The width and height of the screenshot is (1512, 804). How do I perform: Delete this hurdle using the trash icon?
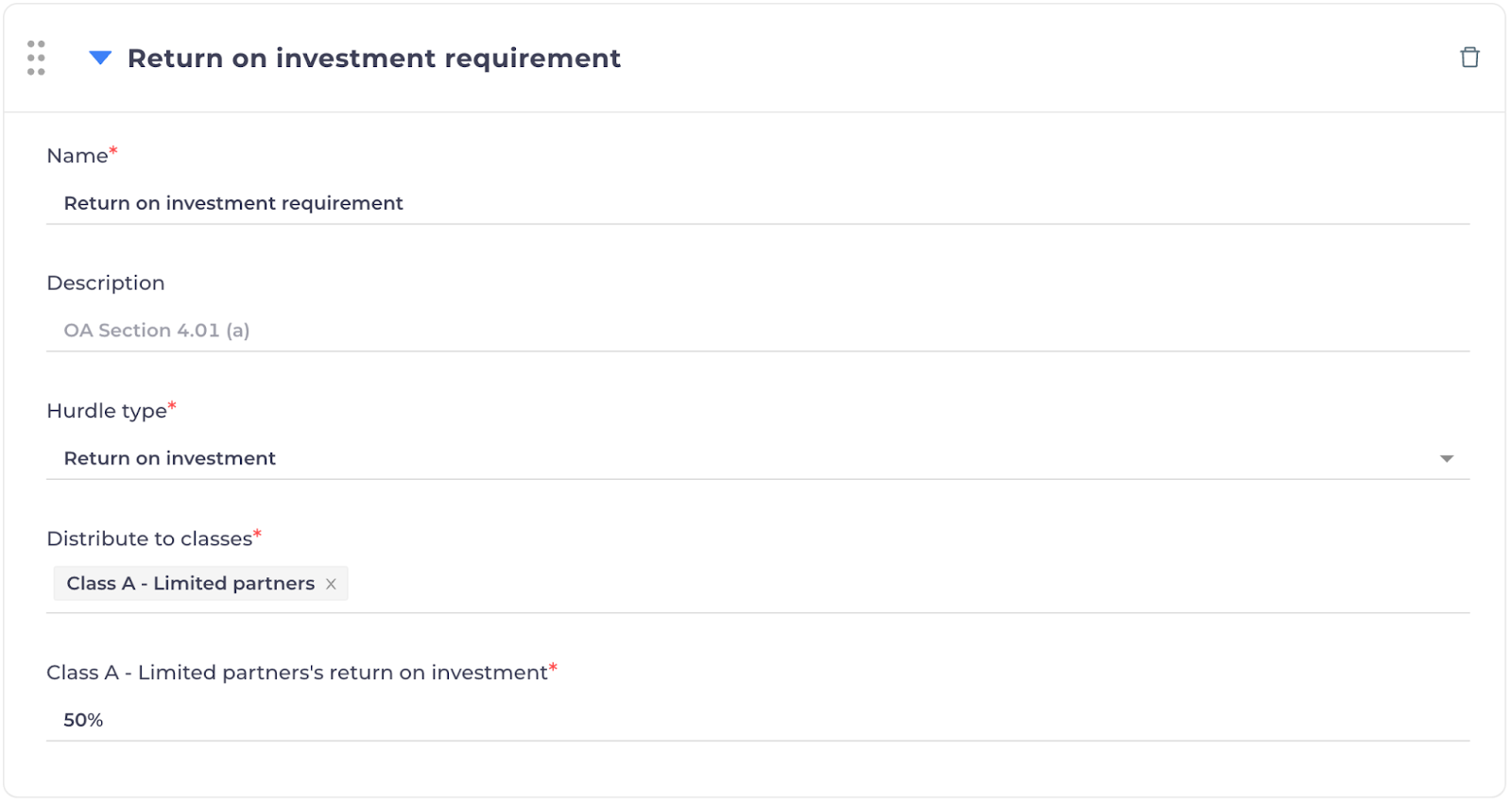click(x=1469, y=58)
